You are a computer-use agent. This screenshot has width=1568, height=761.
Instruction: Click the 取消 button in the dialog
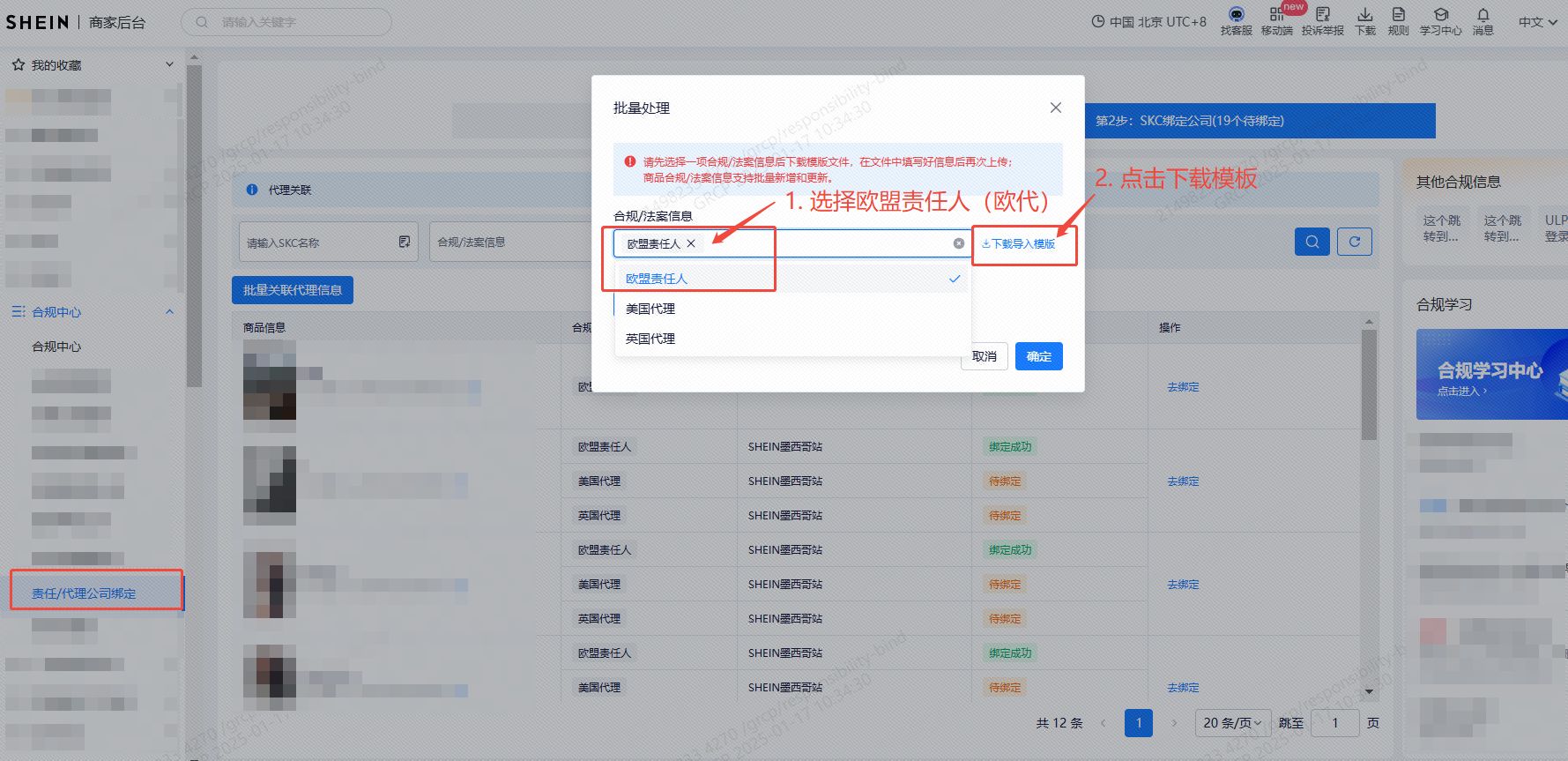[x=985, y=356]
